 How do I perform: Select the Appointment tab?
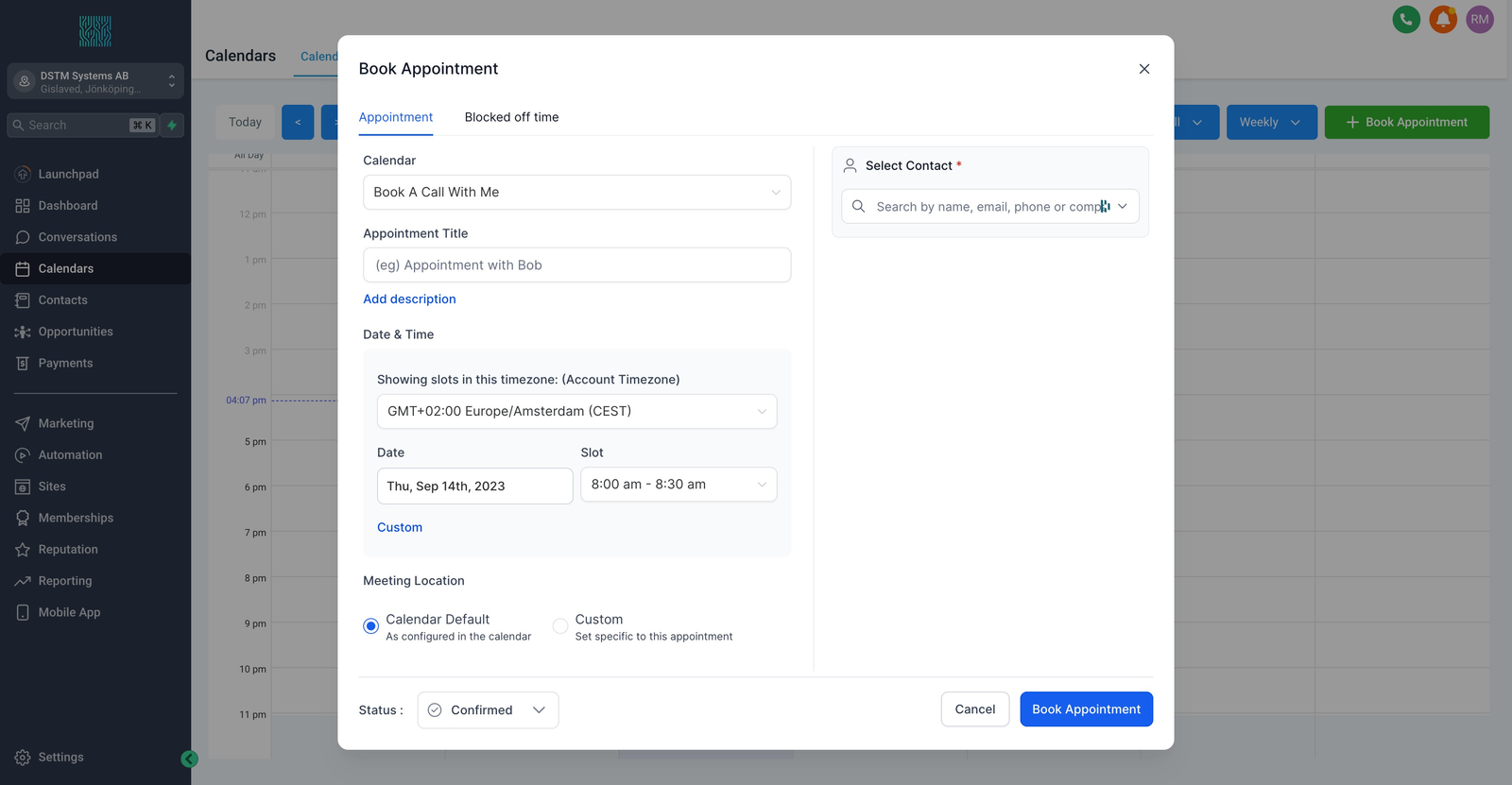[395, 117]
